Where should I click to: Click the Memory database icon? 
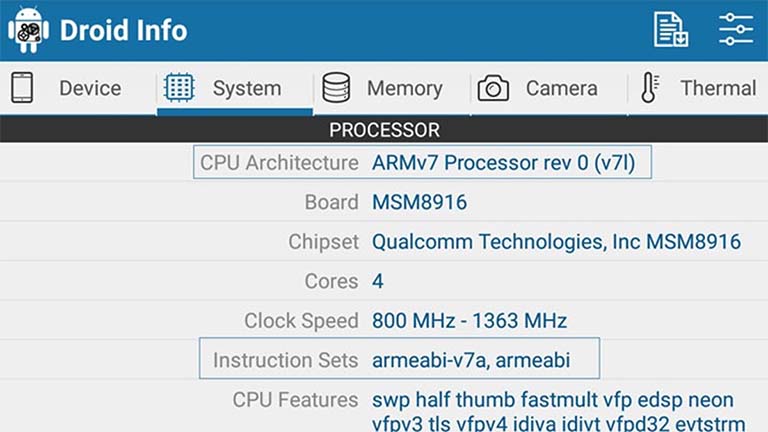(x=336, y=88)
